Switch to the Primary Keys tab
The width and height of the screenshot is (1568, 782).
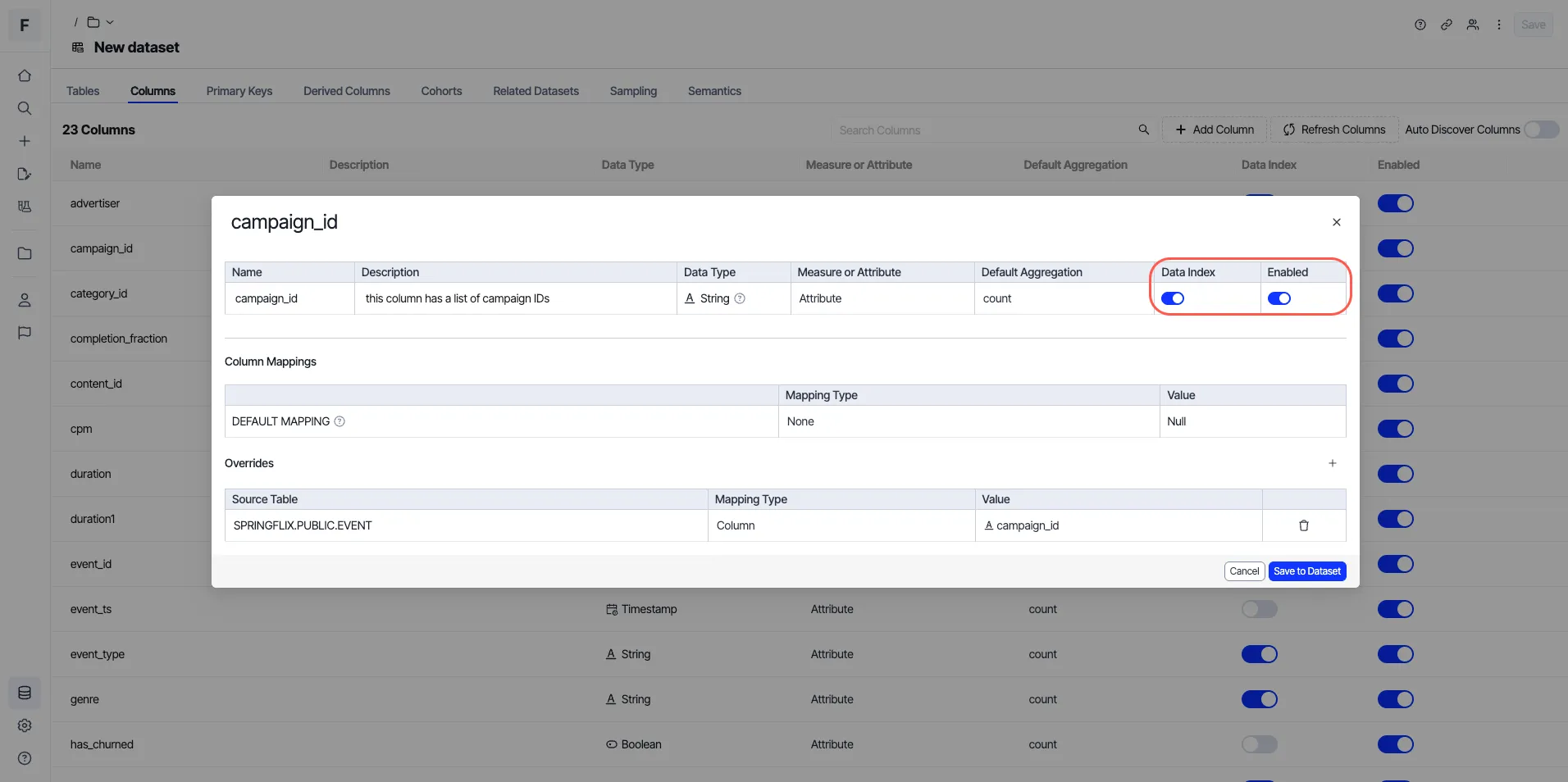[239, 91]
